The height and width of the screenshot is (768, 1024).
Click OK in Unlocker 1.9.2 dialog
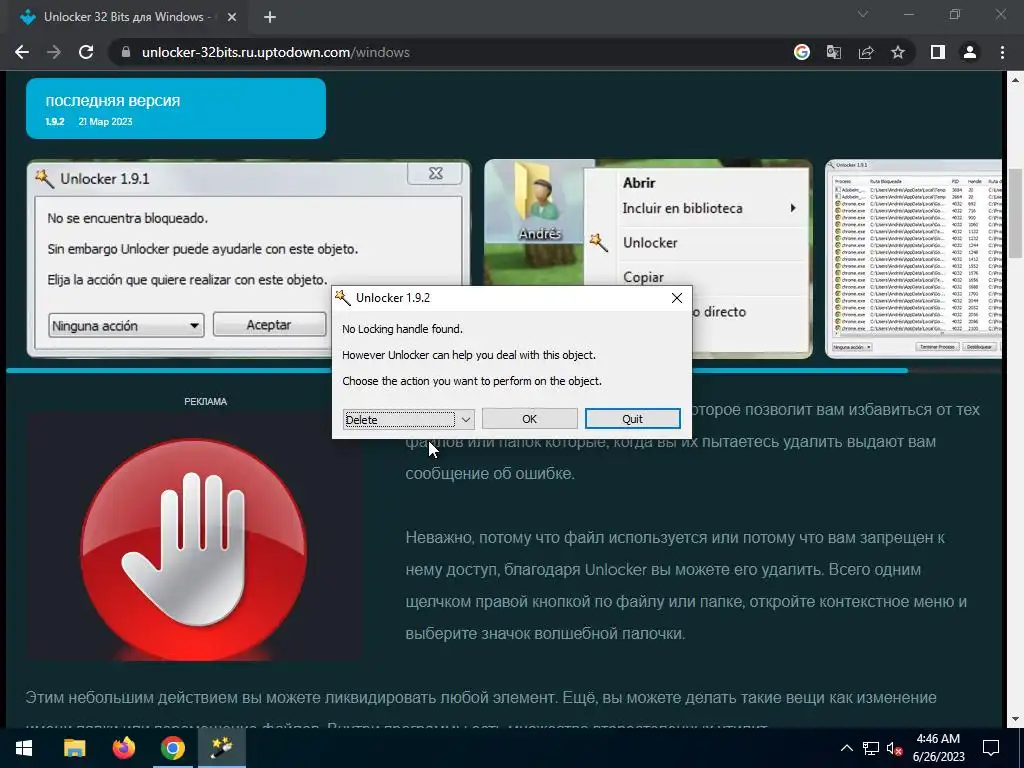click(530, 419)
